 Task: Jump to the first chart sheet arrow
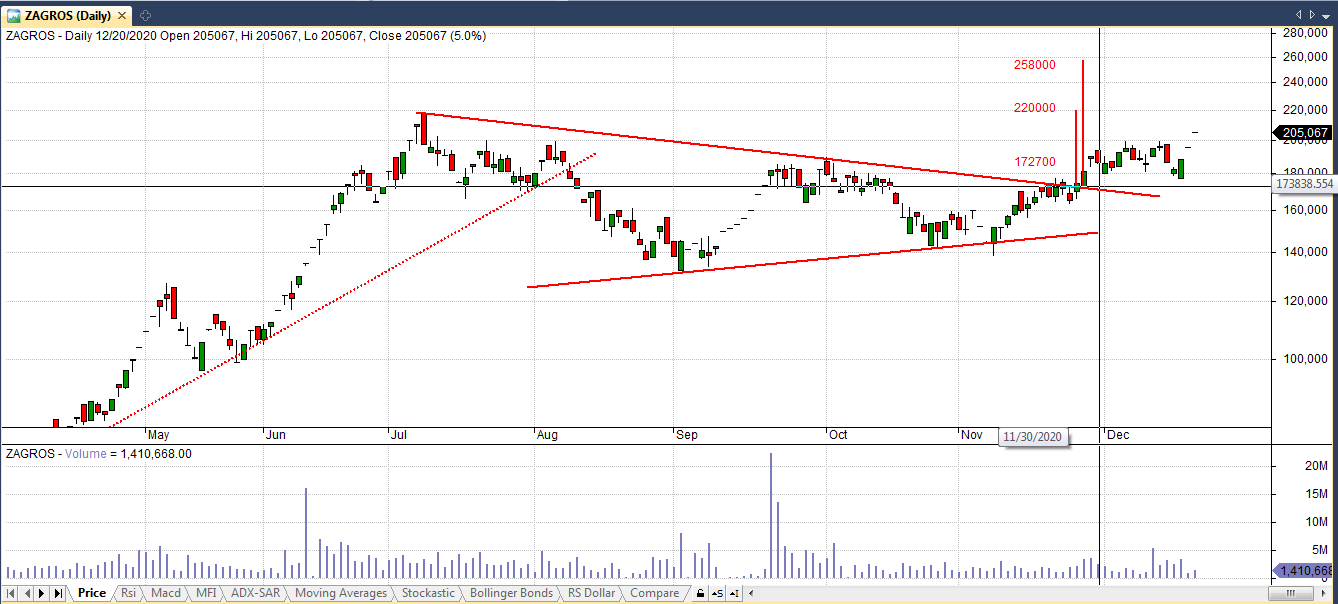click(x=12, y=593)
